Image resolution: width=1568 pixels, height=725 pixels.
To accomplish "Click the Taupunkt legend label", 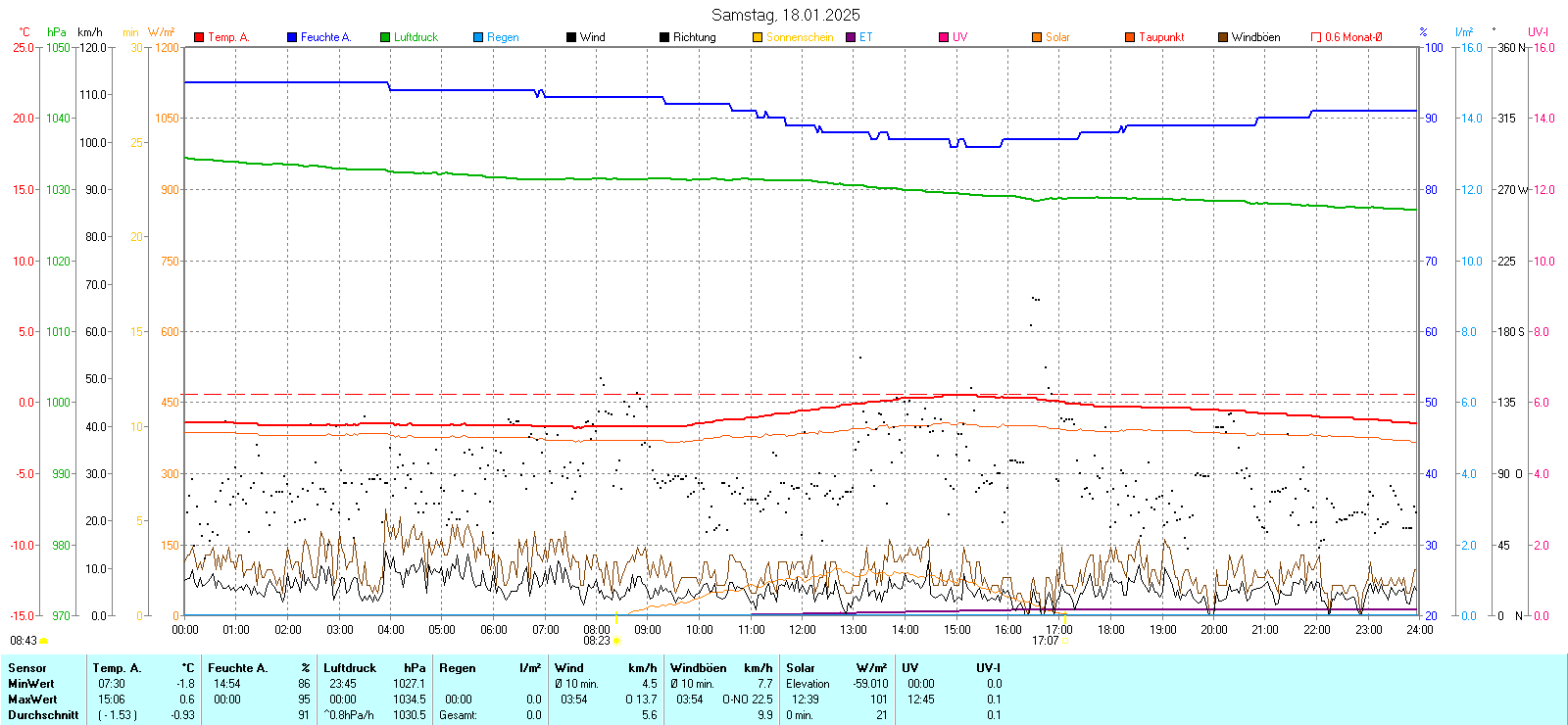I will click(1161, 37).
